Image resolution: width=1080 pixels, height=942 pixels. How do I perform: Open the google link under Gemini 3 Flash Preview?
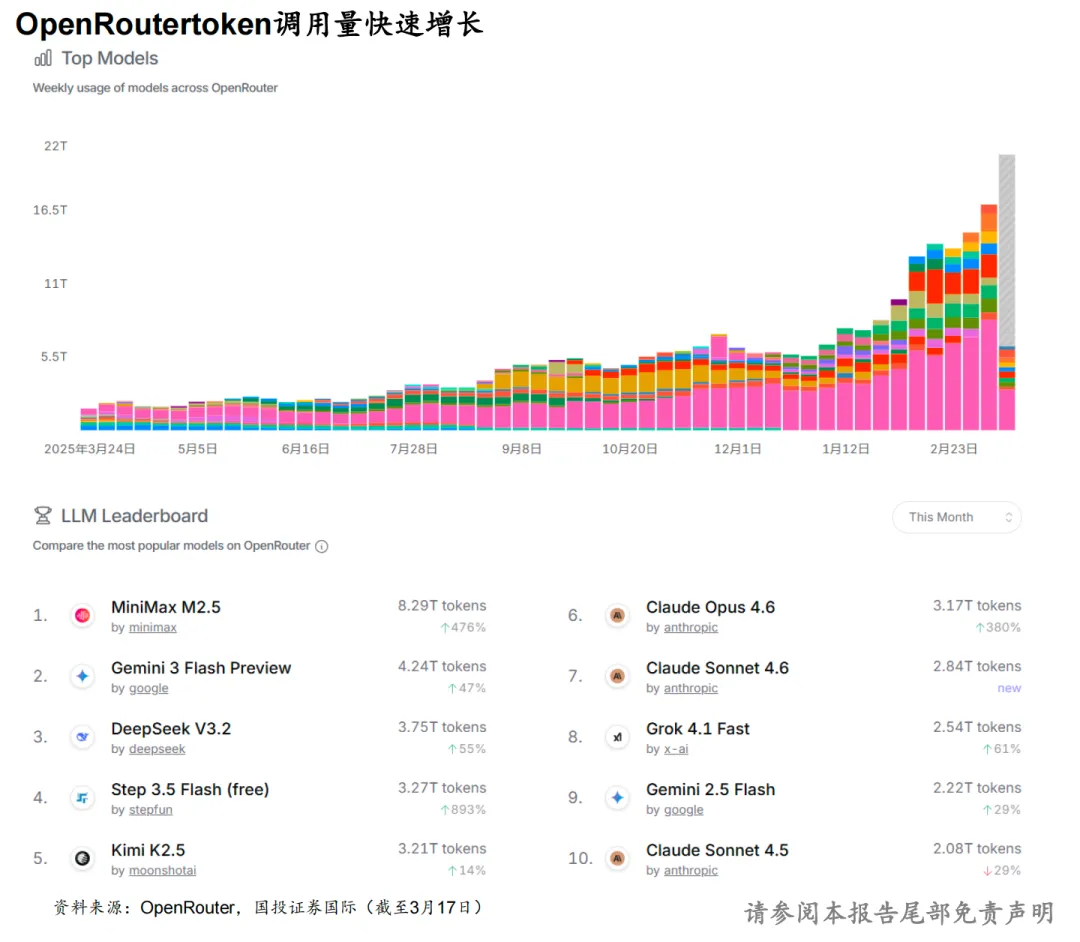149,688
